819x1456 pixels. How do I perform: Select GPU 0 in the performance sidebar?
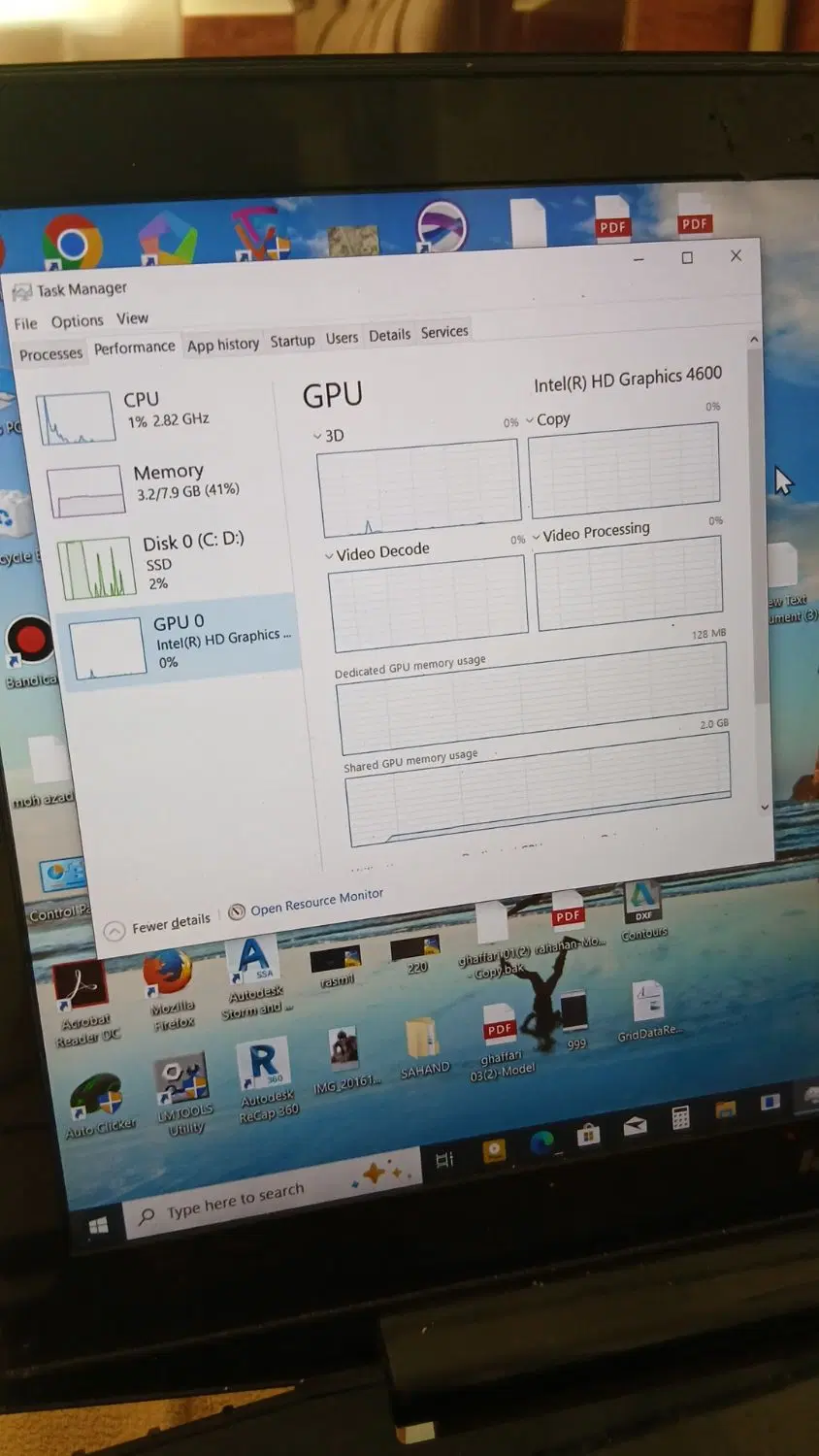pos(180,642)
